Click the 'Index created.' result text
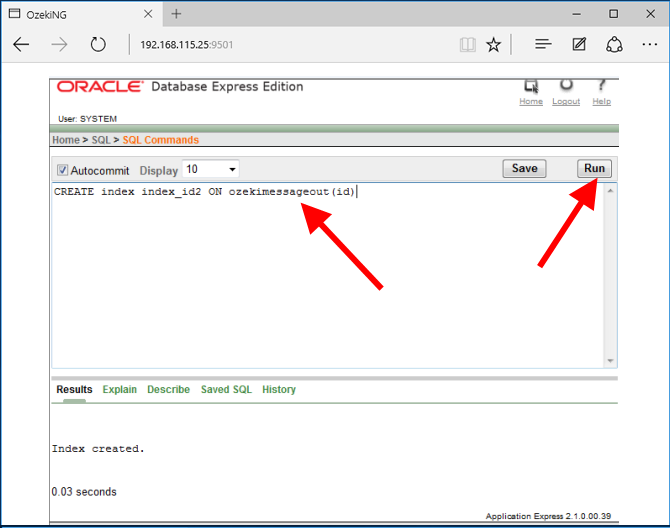670x528 pixels. [98, 449]
